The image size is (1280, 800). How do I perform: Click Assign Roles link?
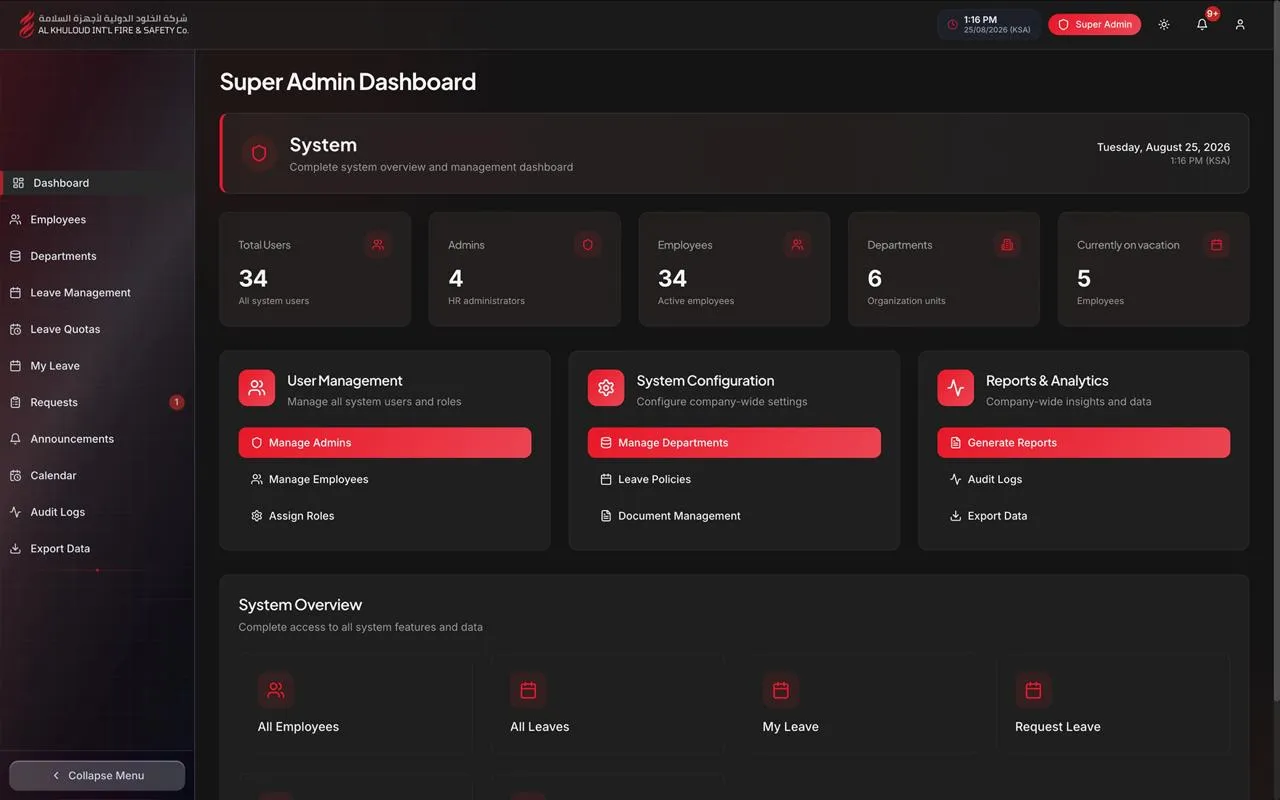point(385,516)
